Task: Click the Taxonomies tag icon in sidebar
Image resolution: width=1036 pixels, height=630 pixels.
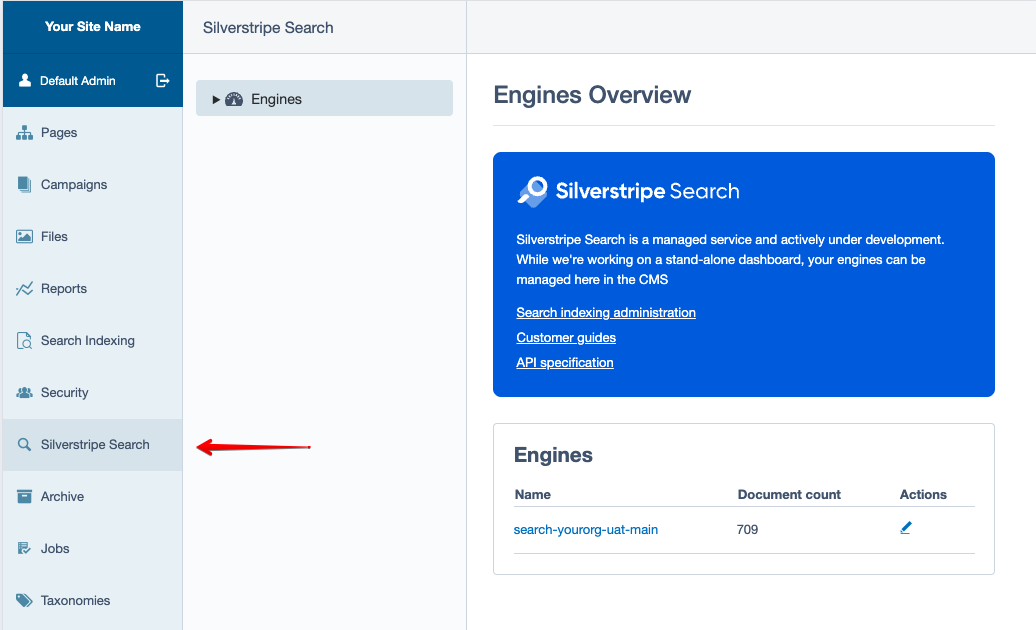Action: coord(25,601)
